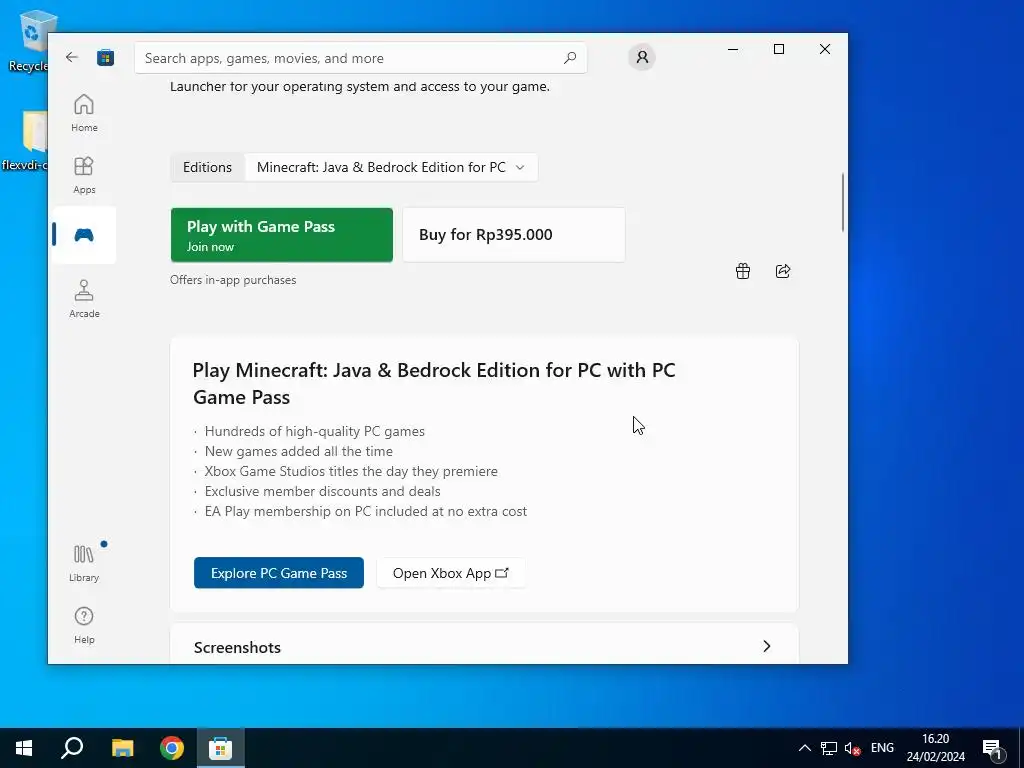1024x768 pixels.
Task: Click Microsoft Store taskbar icon
Action: pyautogui.click(x=221, y=748)
